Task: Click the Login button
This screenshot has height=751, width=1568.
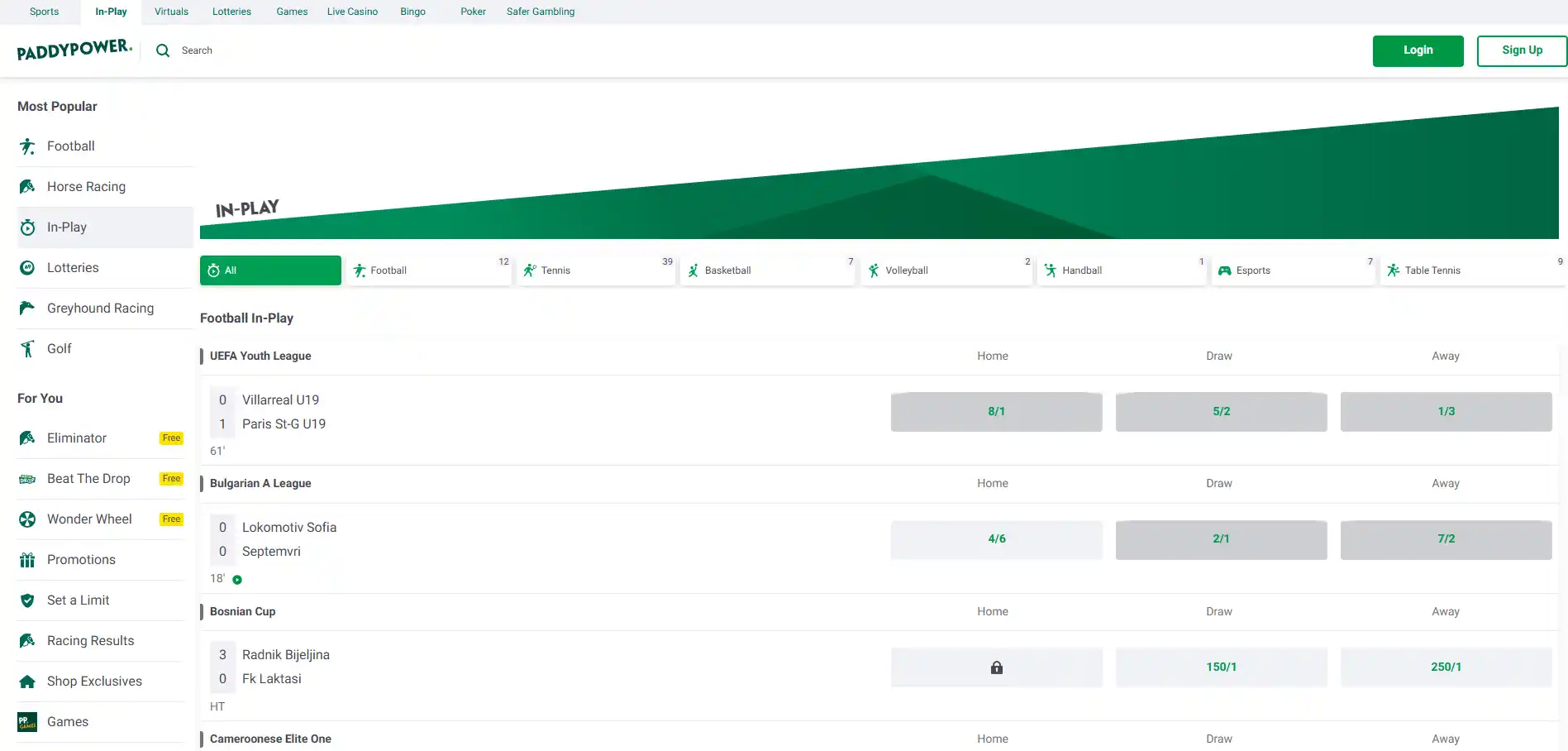Action: click(x=1418, y=50)
